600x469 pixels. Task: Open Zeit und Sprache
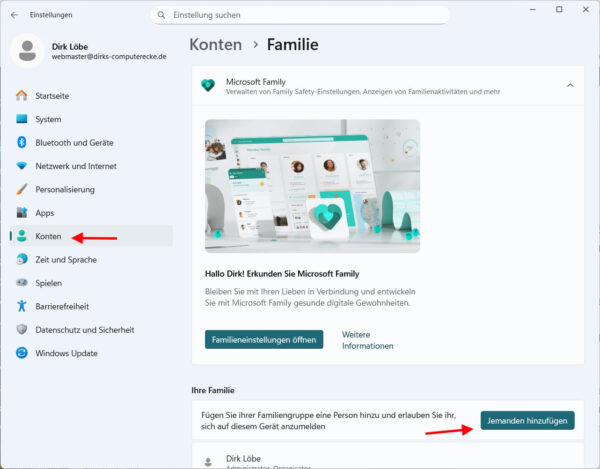tap(91, 259)
